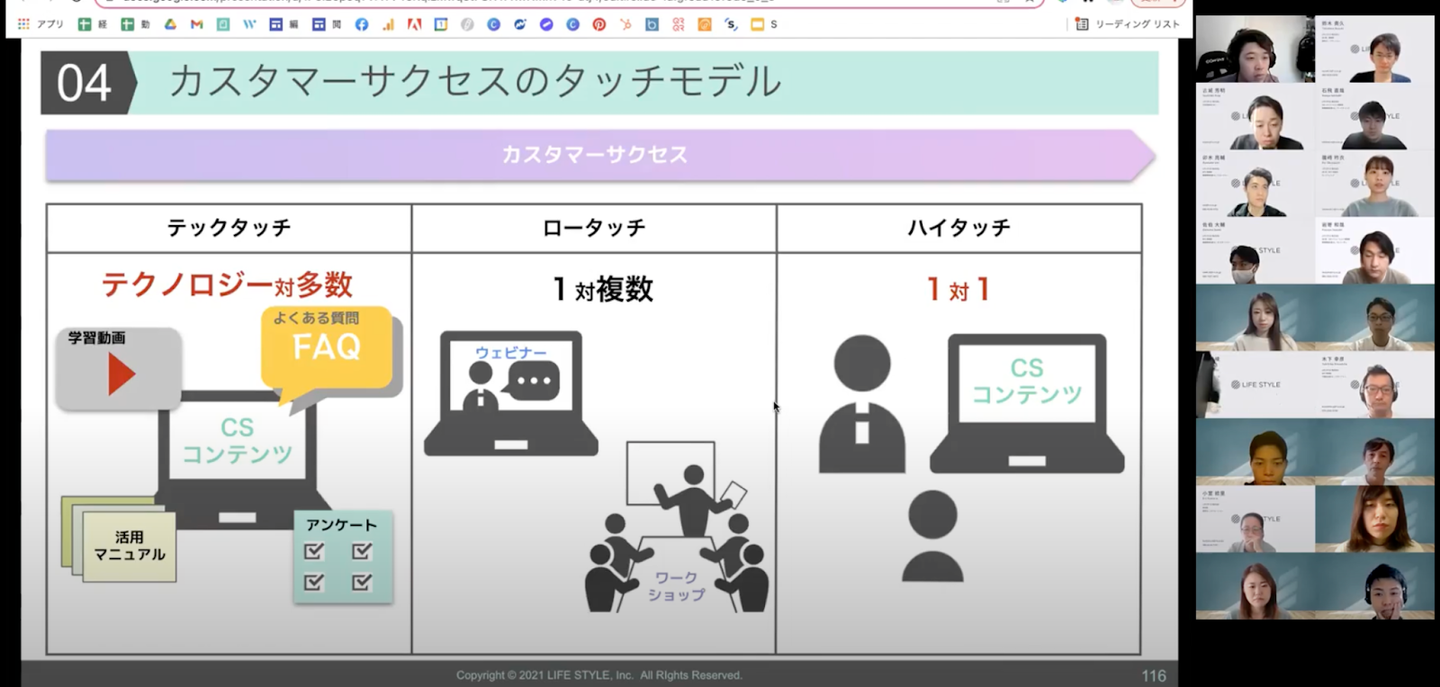Open the Pinterest bookmark
The height and width of the screenshot is (687, 1440).
(599, 24)
